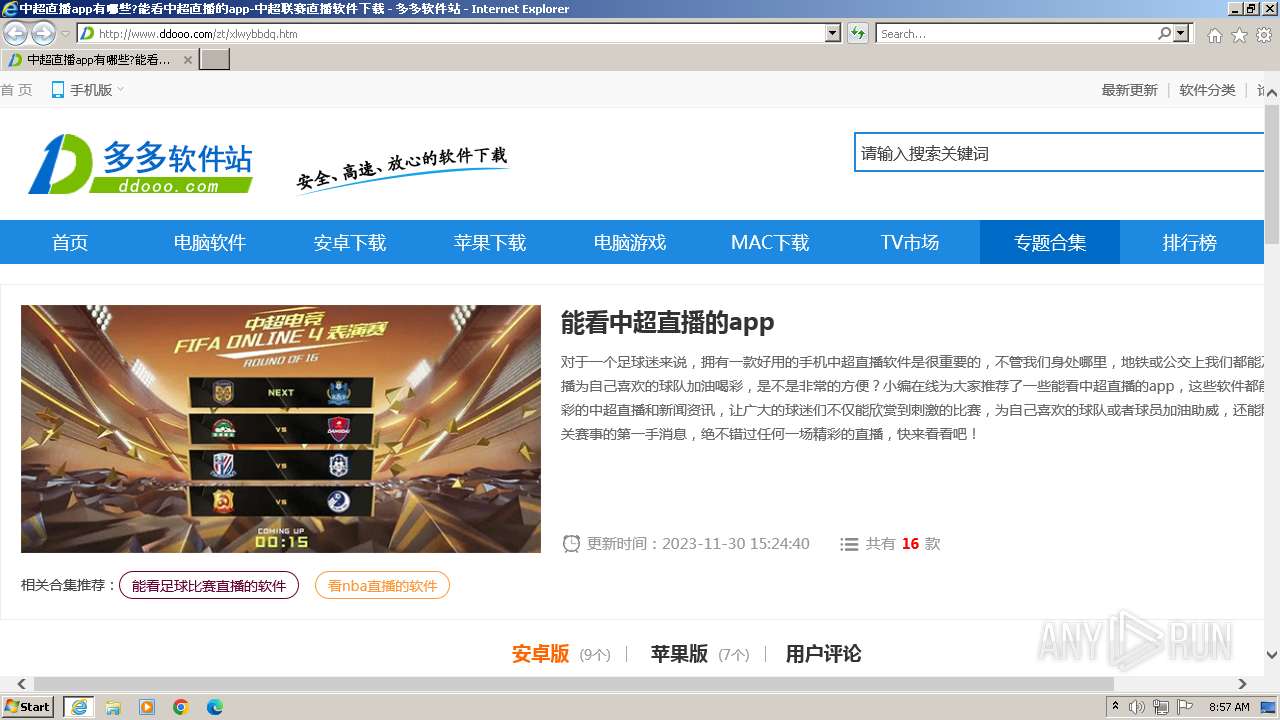Open 安卓下载 navigation item
The width and height of the screenshot is (1280, 720).
pos(350,242)
